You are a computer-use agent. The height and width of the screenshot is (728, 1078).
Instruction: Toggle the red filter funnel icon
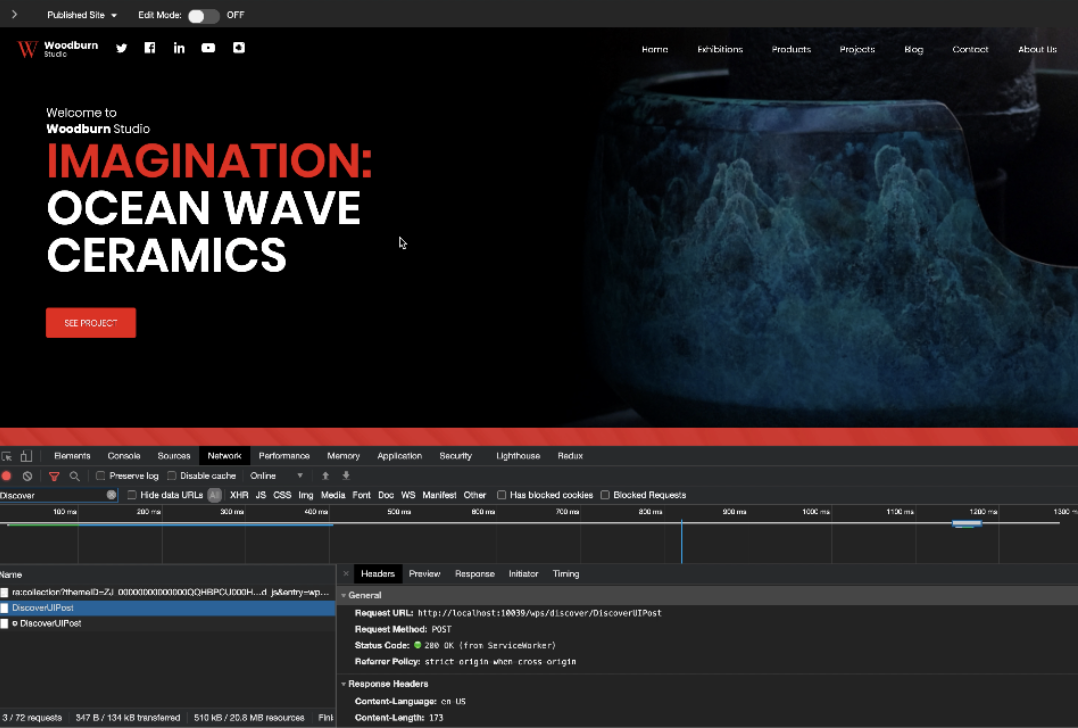point(54,476)
